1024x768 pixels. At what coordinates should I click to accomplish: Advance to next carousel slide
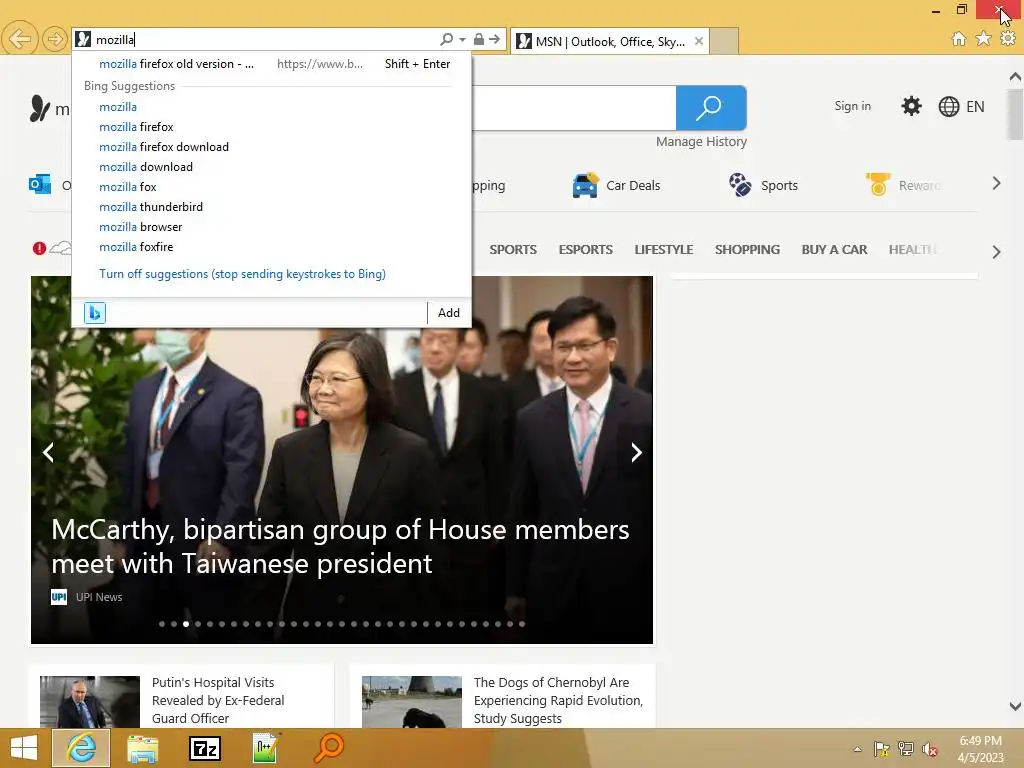click(636, 453)
